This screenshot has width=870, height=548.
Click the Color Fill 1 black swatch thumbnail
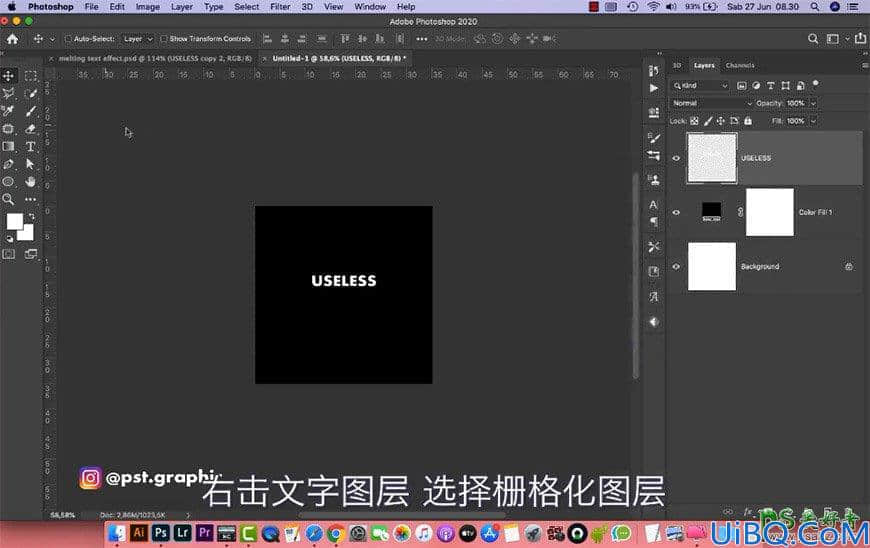711,211
